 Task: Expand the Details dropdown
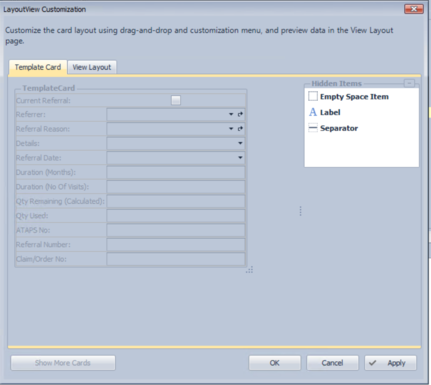[x=240, y=143]
